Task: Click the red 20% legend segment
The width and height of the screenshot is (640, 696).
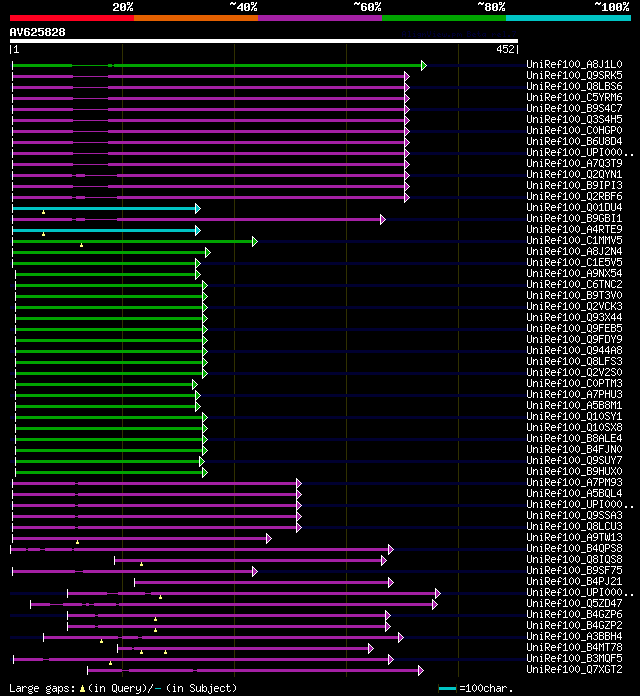Action: tap(72, 18)
